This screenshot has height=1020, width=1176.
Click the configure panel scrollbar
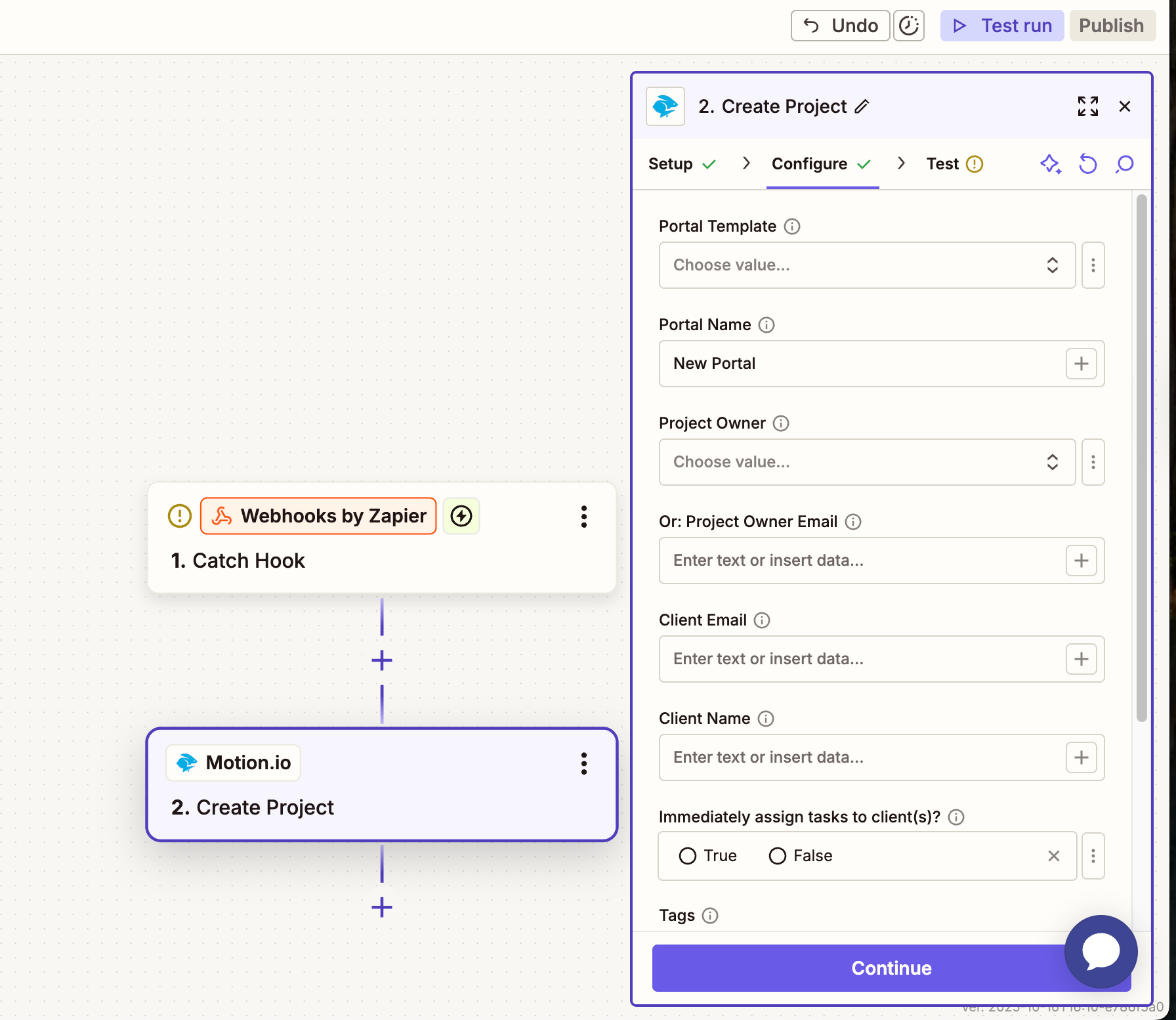point(1142,458)
